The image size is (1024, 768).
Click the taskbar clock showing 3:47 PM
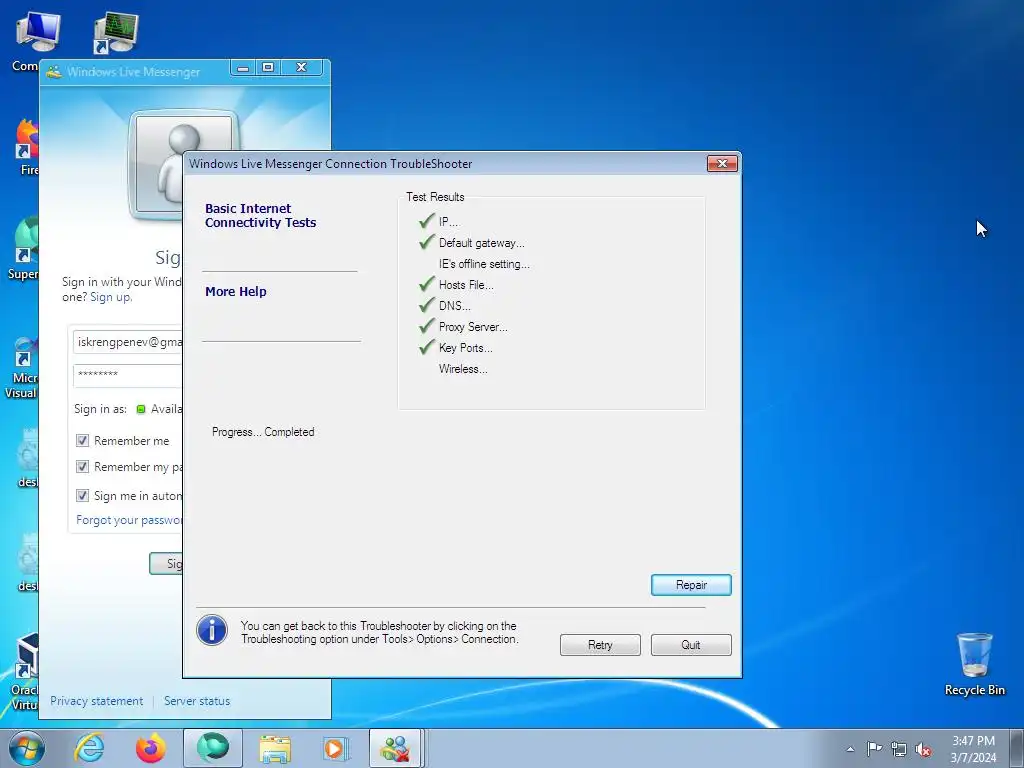pos(973,749)
